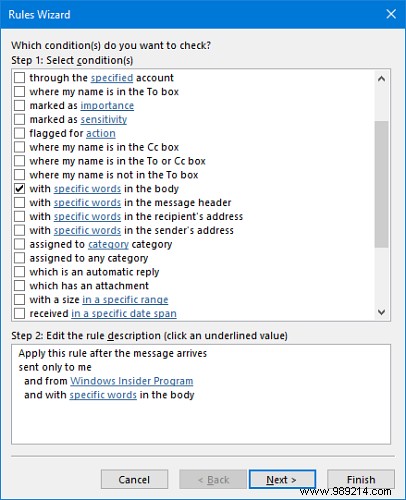Open the 'category' link in assigned condition
The width and height of the screenshot is (406, 500).
point(108,245)
